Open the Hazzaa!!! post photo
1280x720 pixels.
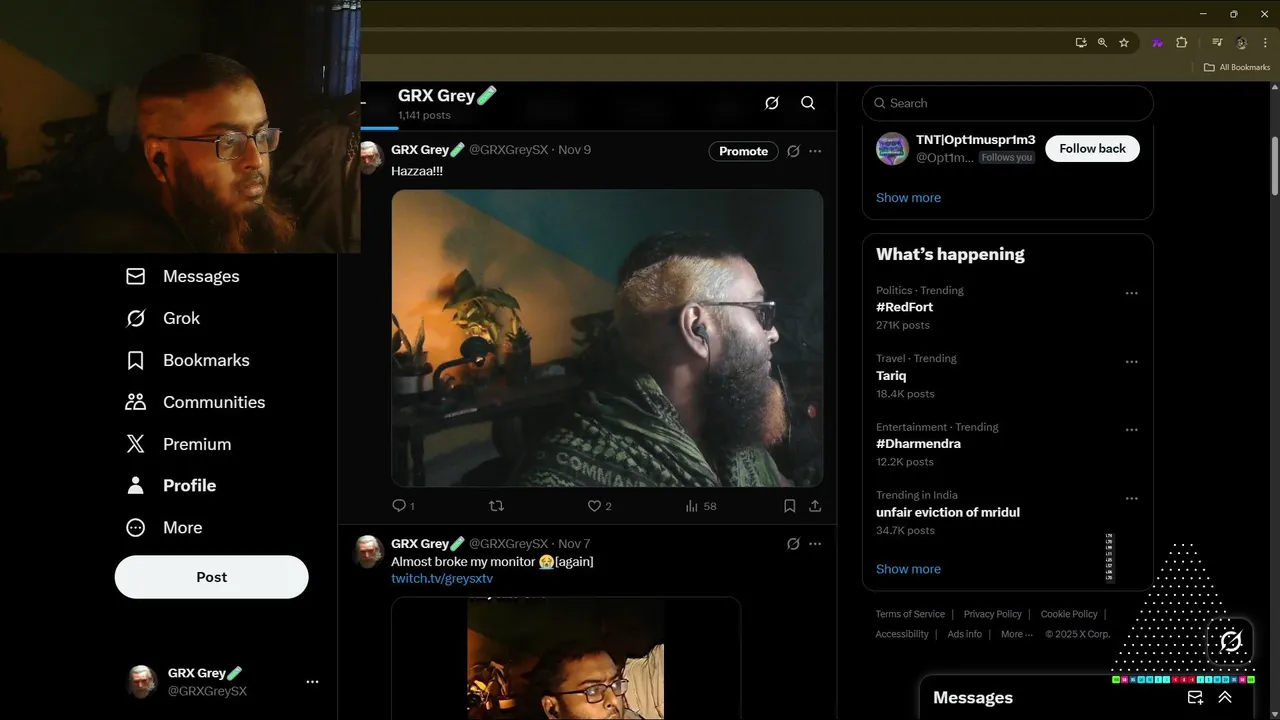point(607,338)
